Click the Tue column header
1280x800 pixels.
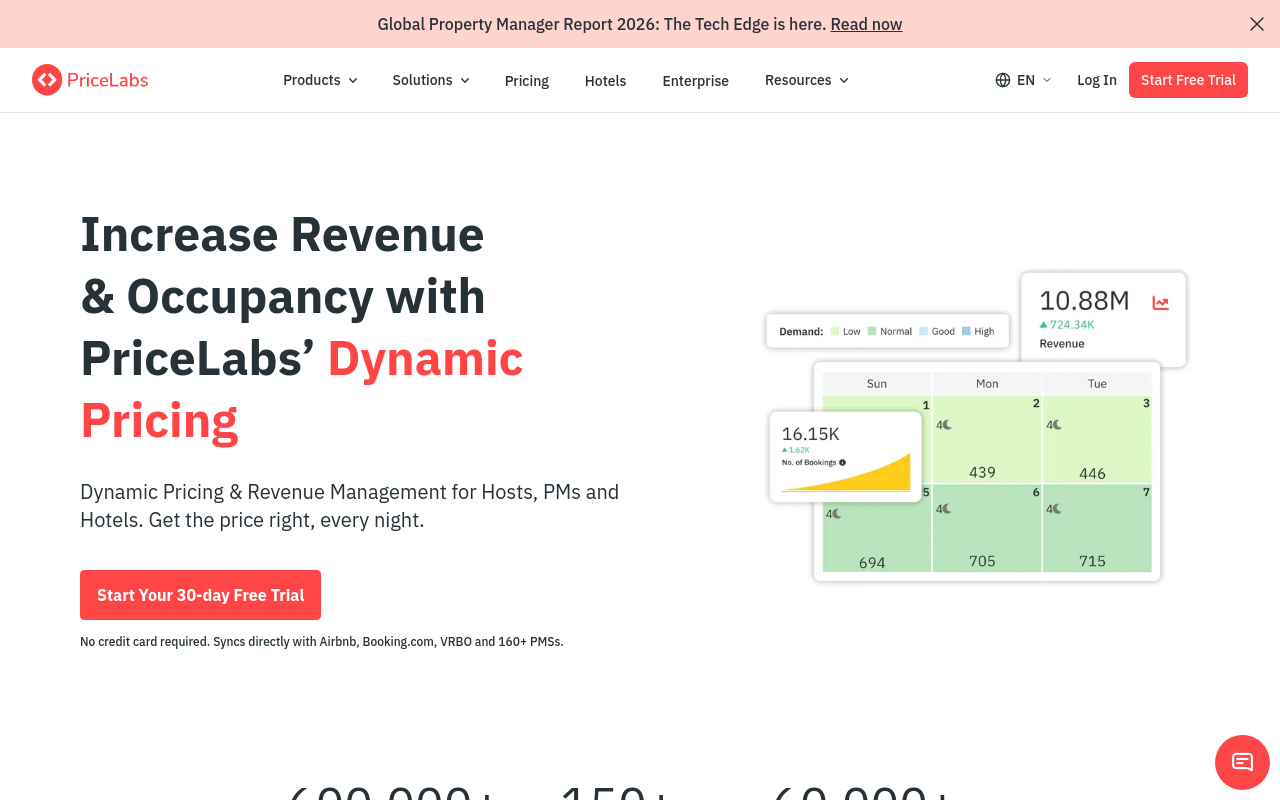pos(1097,384)
